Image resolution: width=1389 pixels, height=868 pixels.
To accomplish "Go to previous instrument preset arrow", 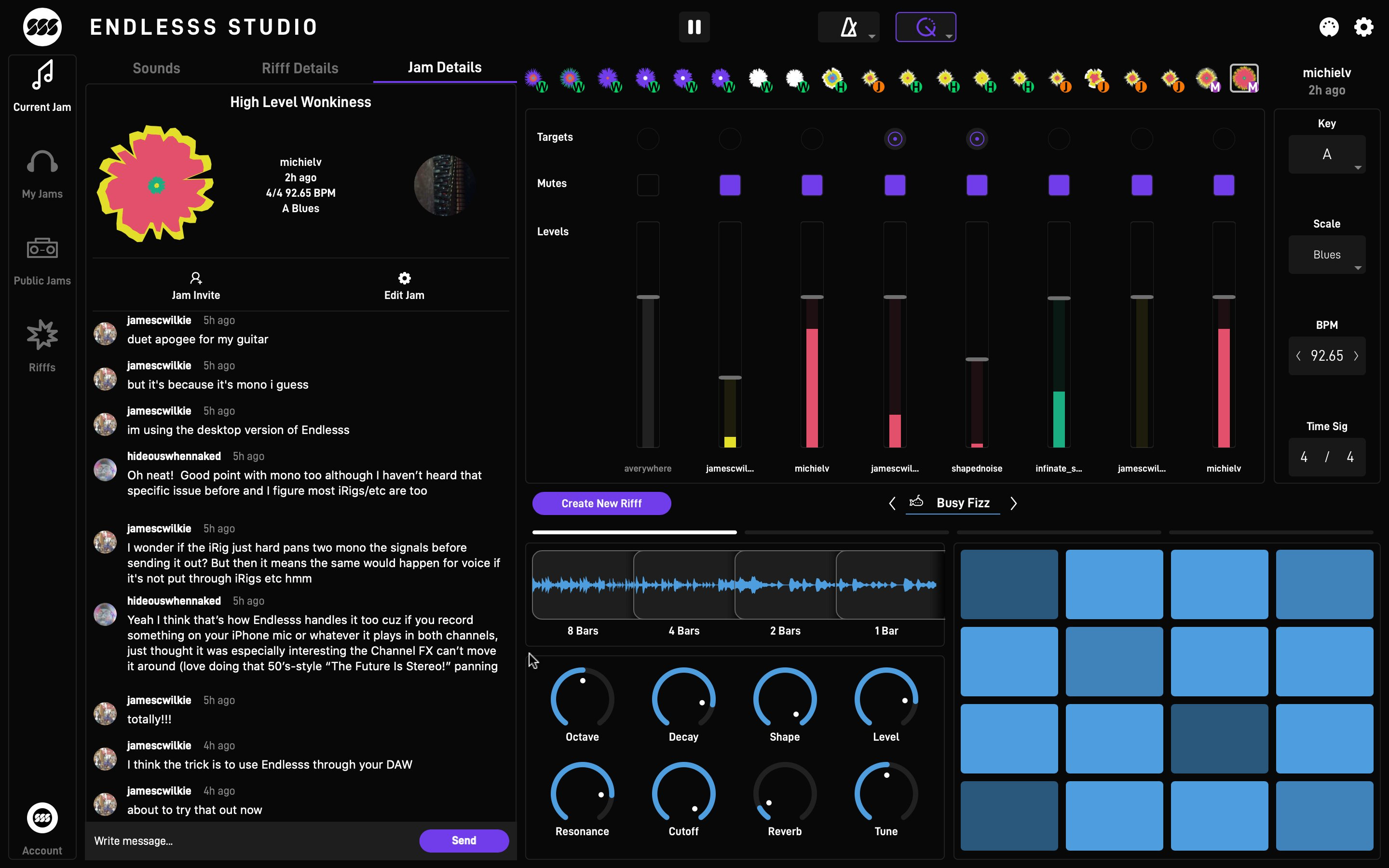I will (x=892, y=503).
